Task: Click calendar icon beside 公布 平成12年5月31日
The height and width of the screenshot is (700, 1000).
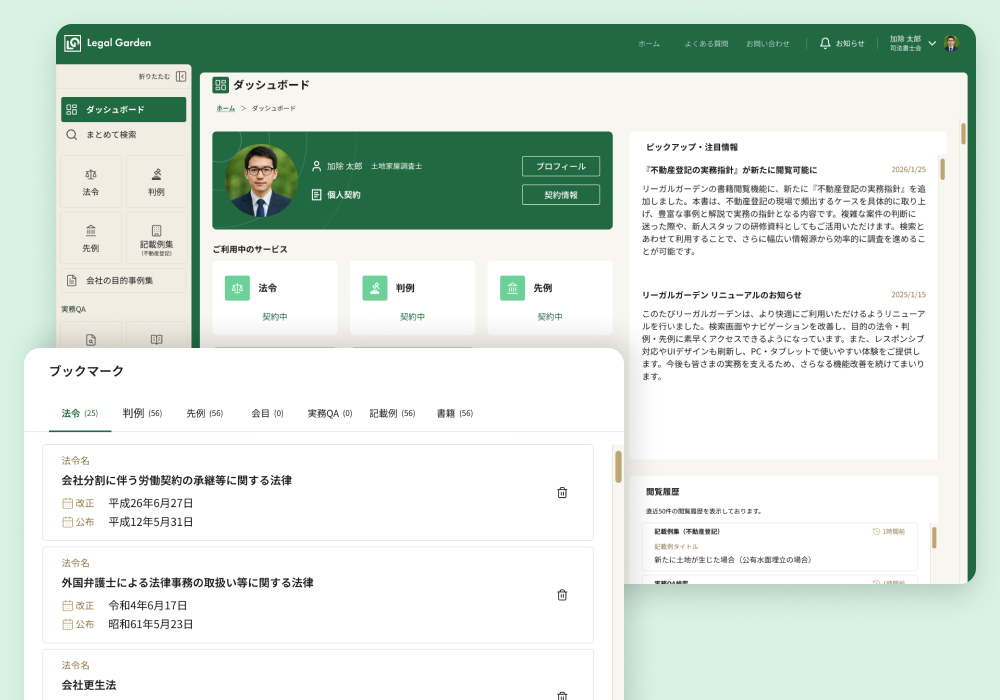Action: 68,522
